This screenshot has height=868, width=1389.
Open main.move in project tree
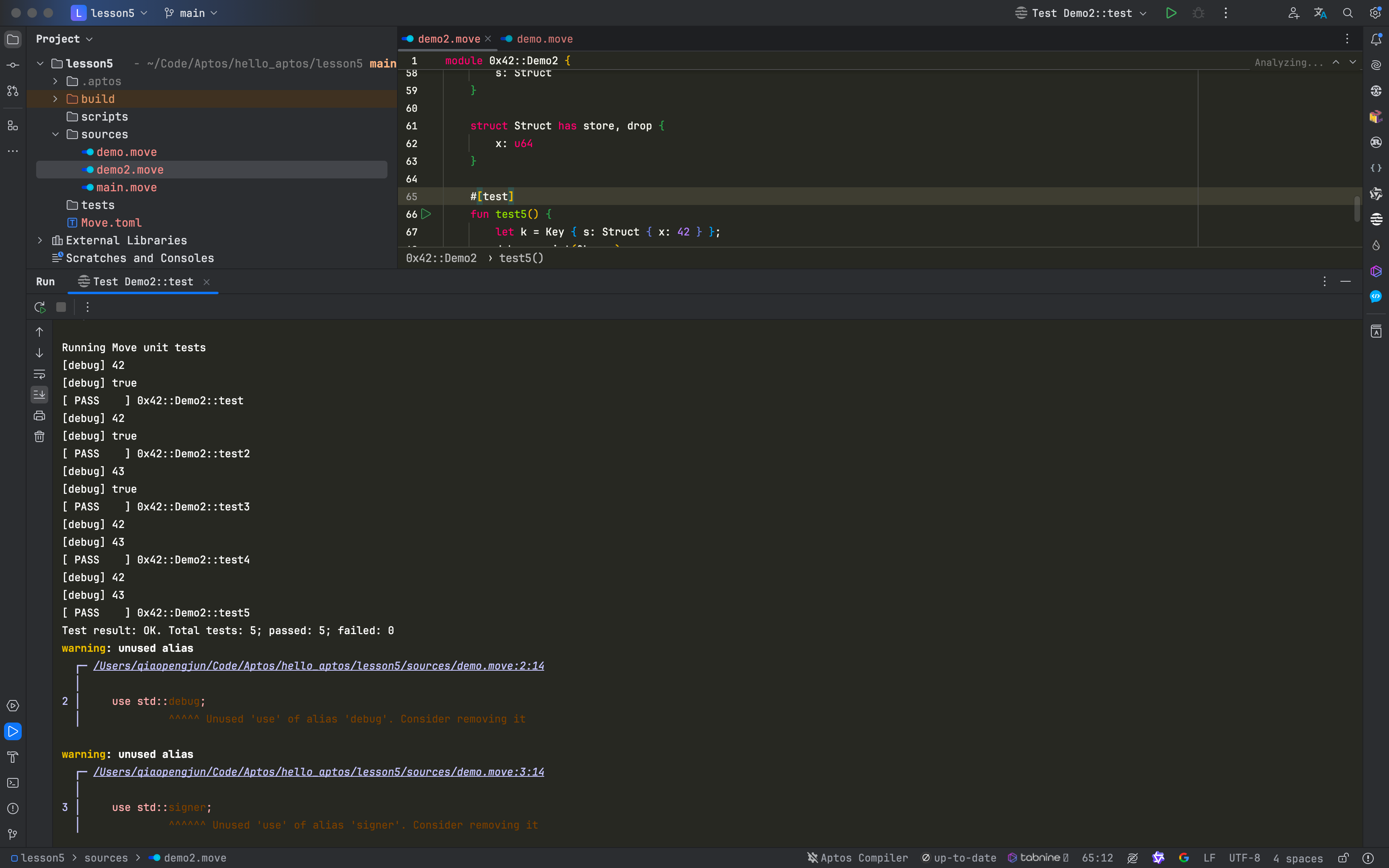pos(126,188)
